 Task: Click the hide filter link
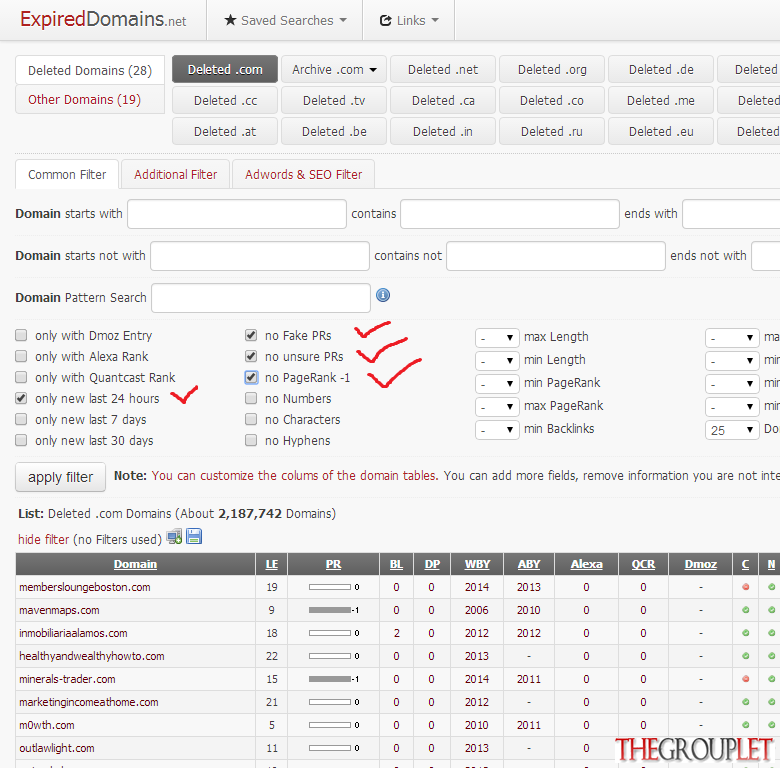coord(43,539)
